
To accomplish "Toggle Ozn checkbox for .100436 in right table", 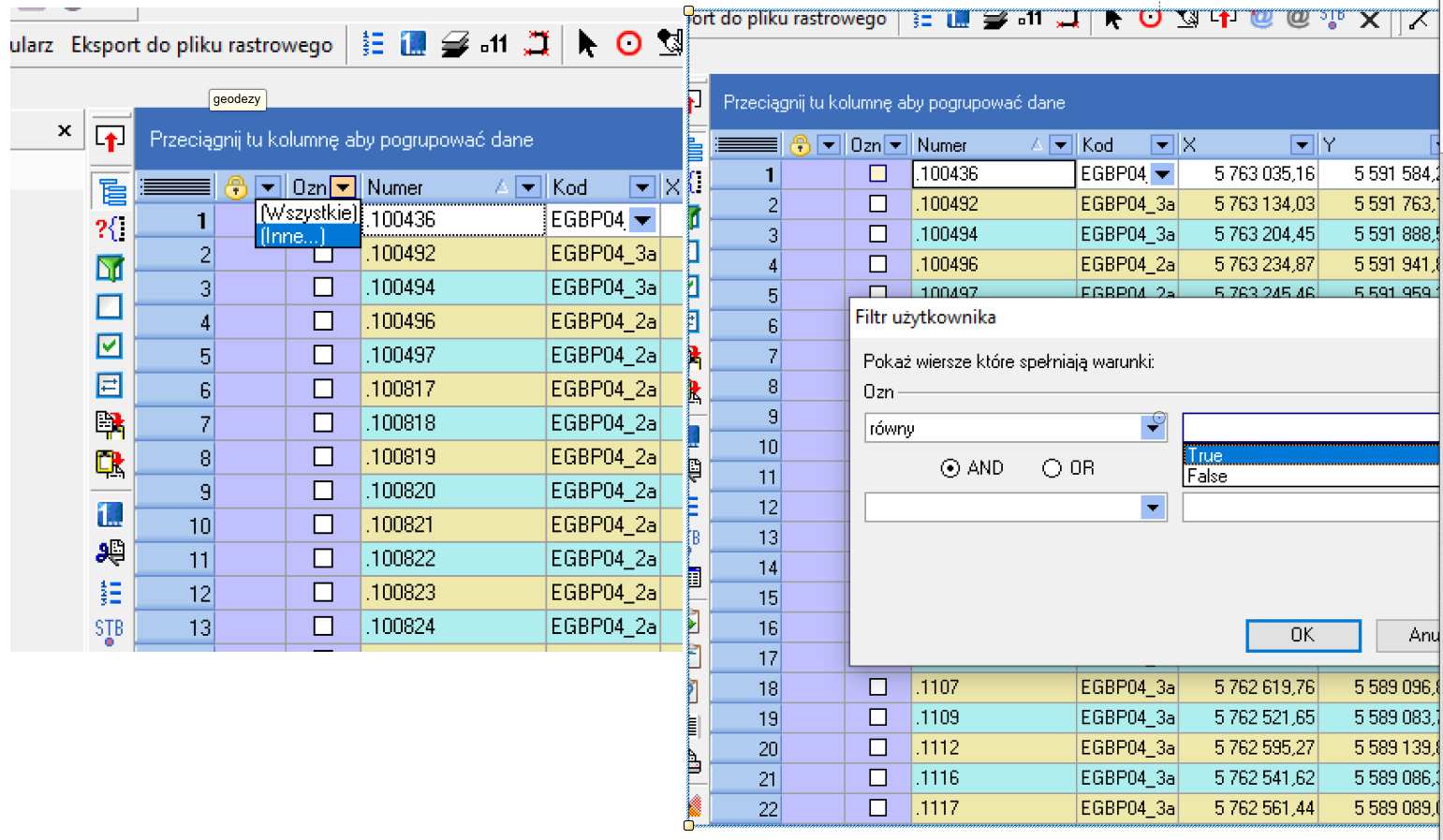I will [x=877, y=173].
